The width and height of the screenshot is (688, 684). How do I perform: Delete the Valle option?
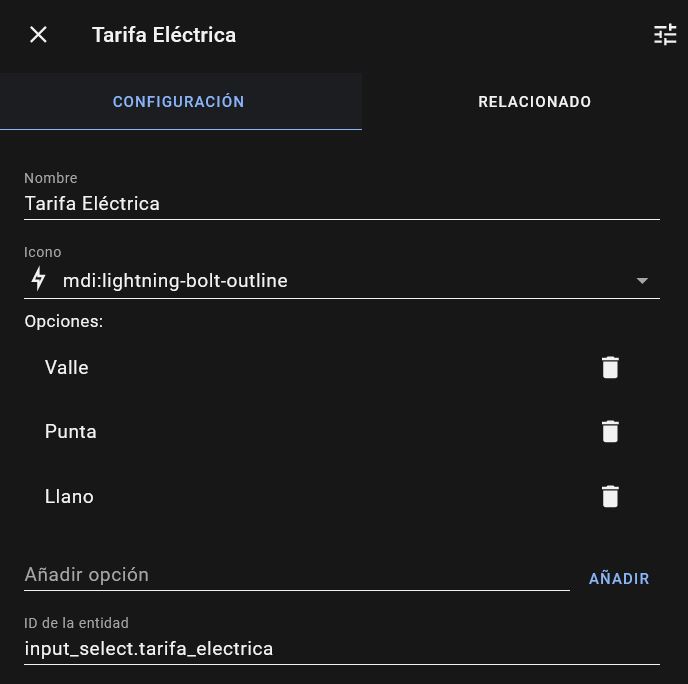click(610, 368)
